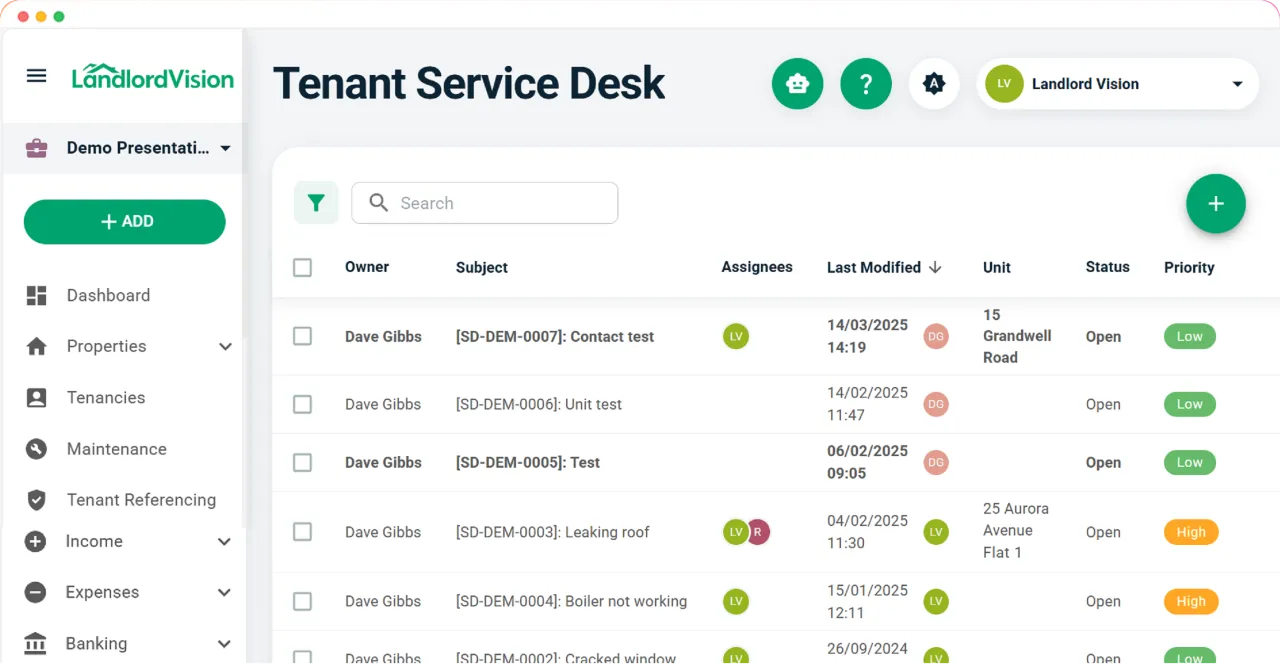The width and height of the screenshot is (1280, 664).
Task: Open the Dashboard from the sidebar icon
Action: [x=36, y=295]
